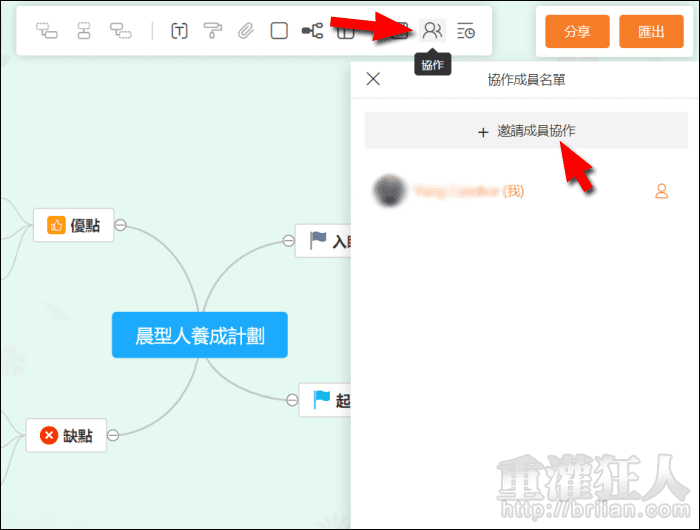The width and height of the screenshot is (700, 530).
Task: Open the history list-clock icon
Action: click(x=466, y=31)
